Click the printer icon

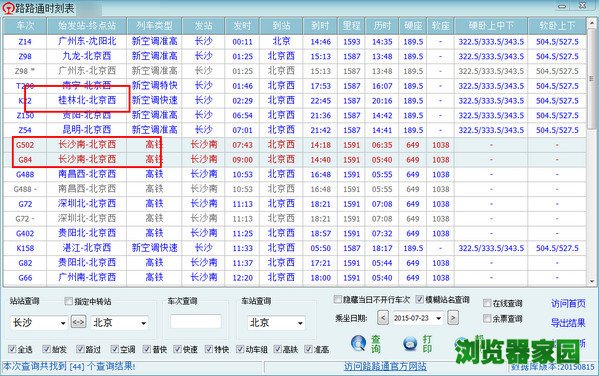(x=410, y=344)
